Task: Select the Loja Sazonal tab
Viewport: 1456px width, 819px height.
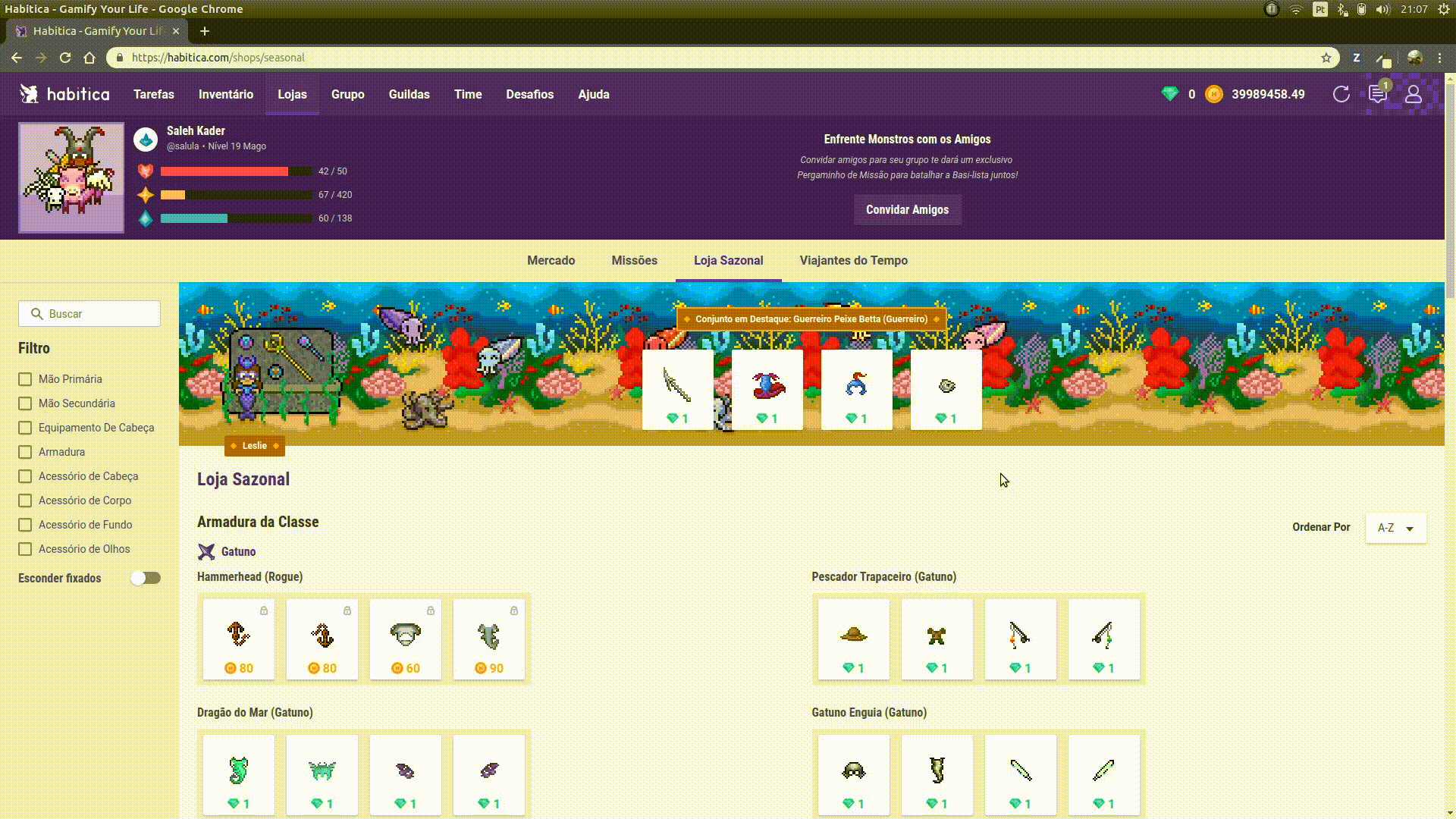Action: [x=729, y=260]
